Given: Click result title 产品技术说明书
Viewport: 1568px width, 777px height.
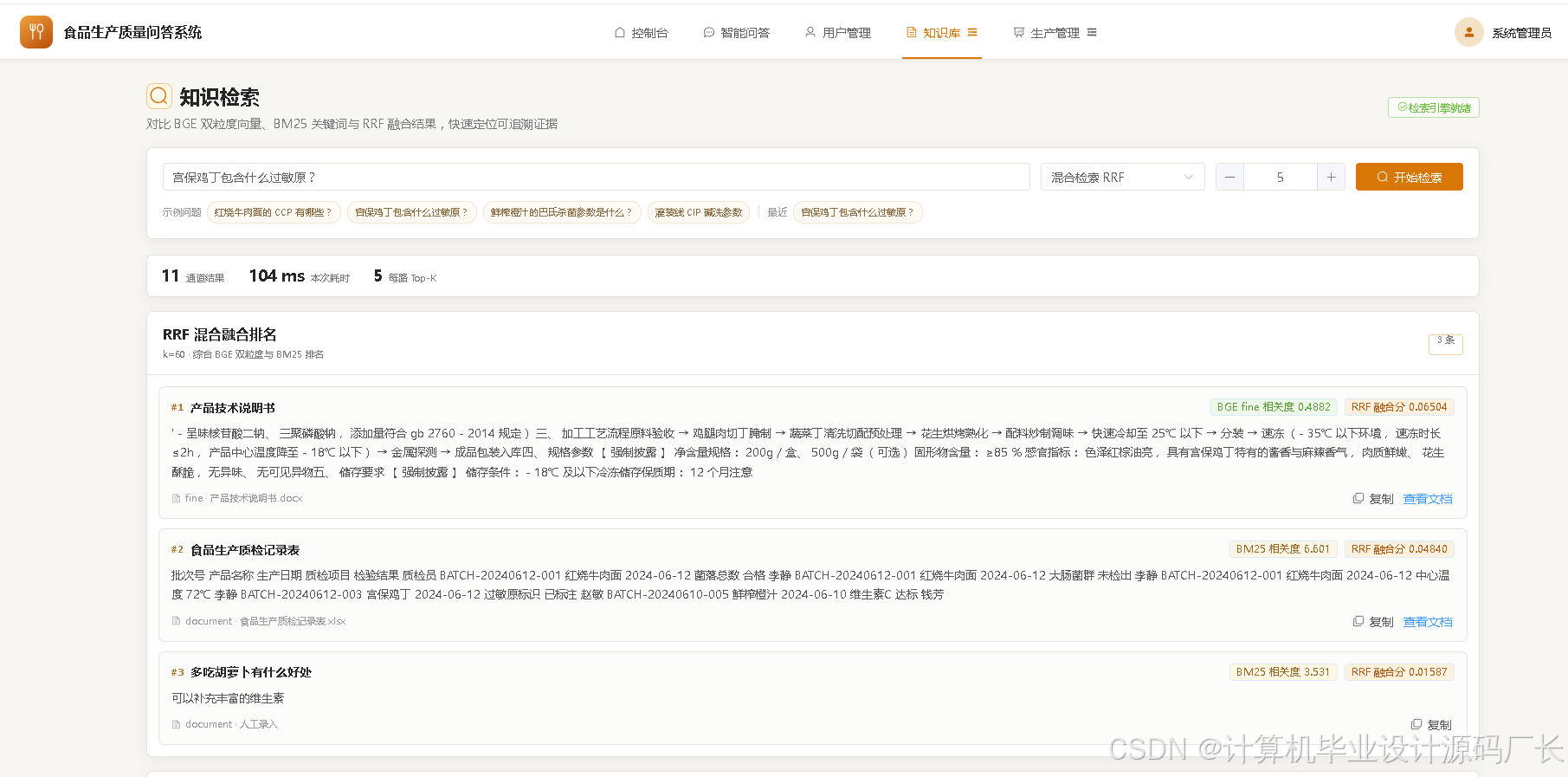Looking at the screenshot, I should point(232,408).
